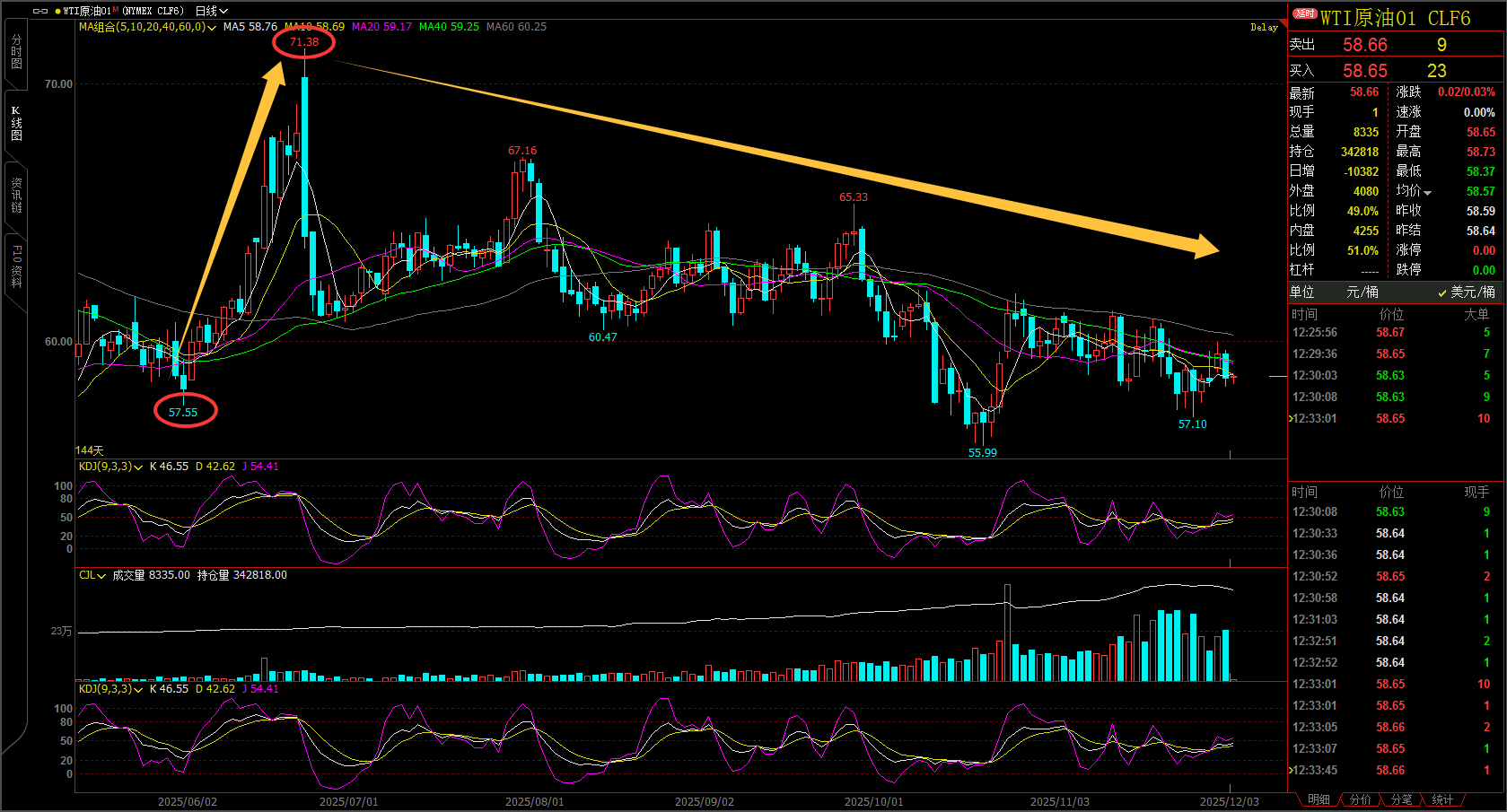The width and height of the screenshot is (1507, 812).
Task: Click the small arrow next to 均价
Action: coord(1428,193)
